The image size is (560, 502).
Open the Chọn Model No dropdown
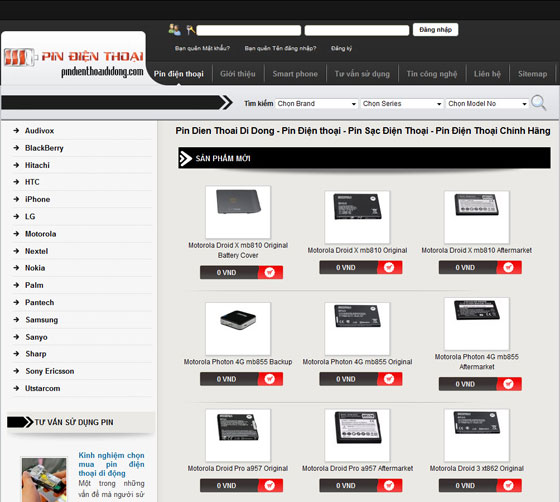487,104
